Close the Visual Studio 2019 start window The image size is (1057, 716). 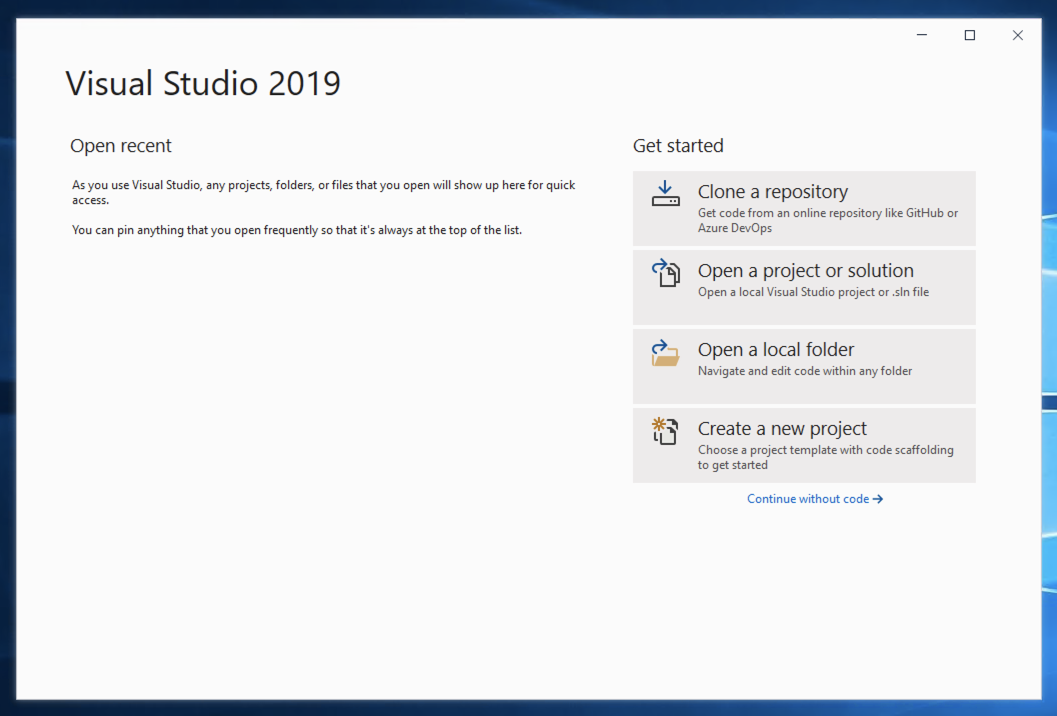pyautogui.click(x=1017, y=35)
